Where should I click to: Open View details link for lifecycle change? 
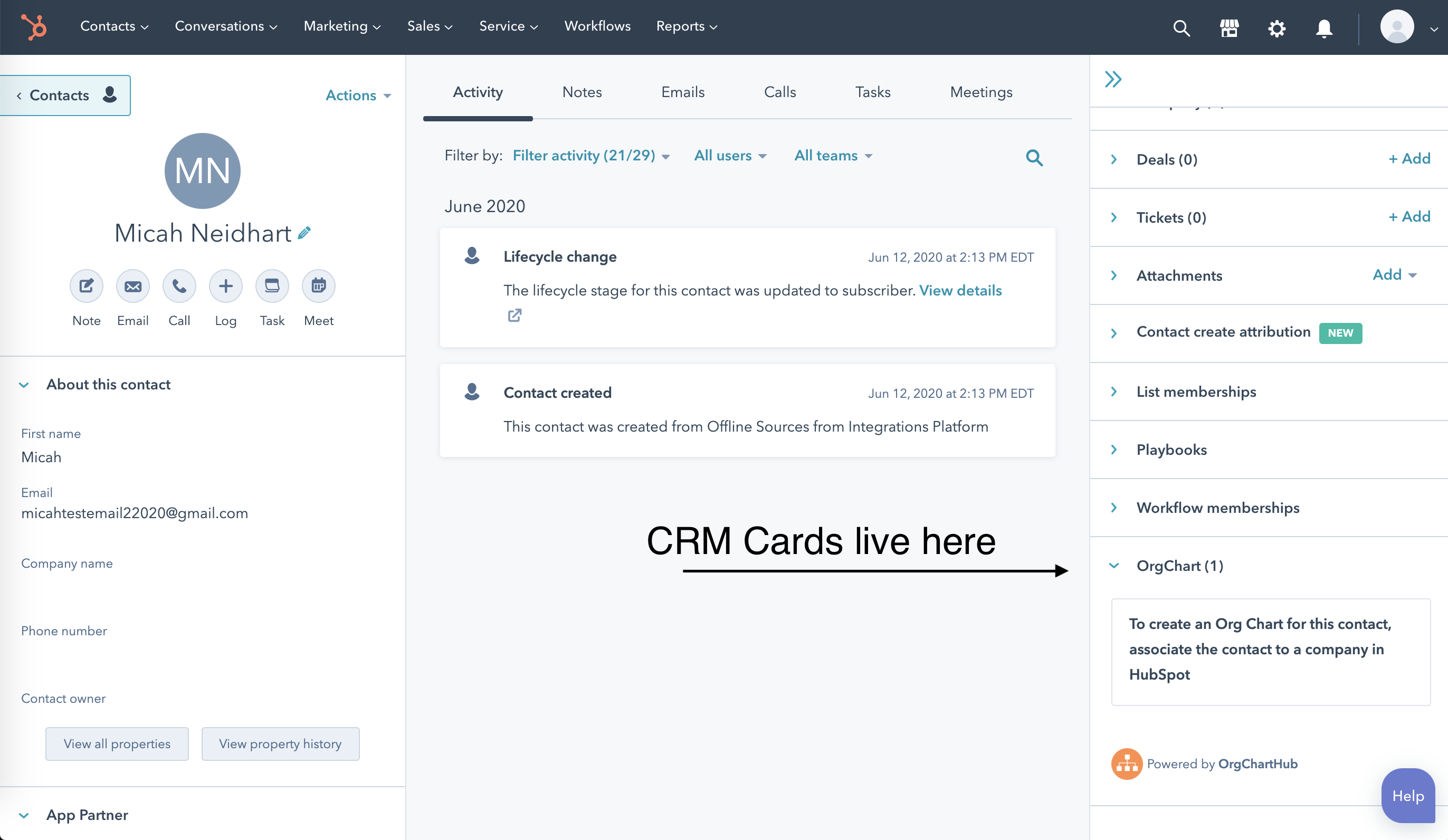(x=960, y=290)
